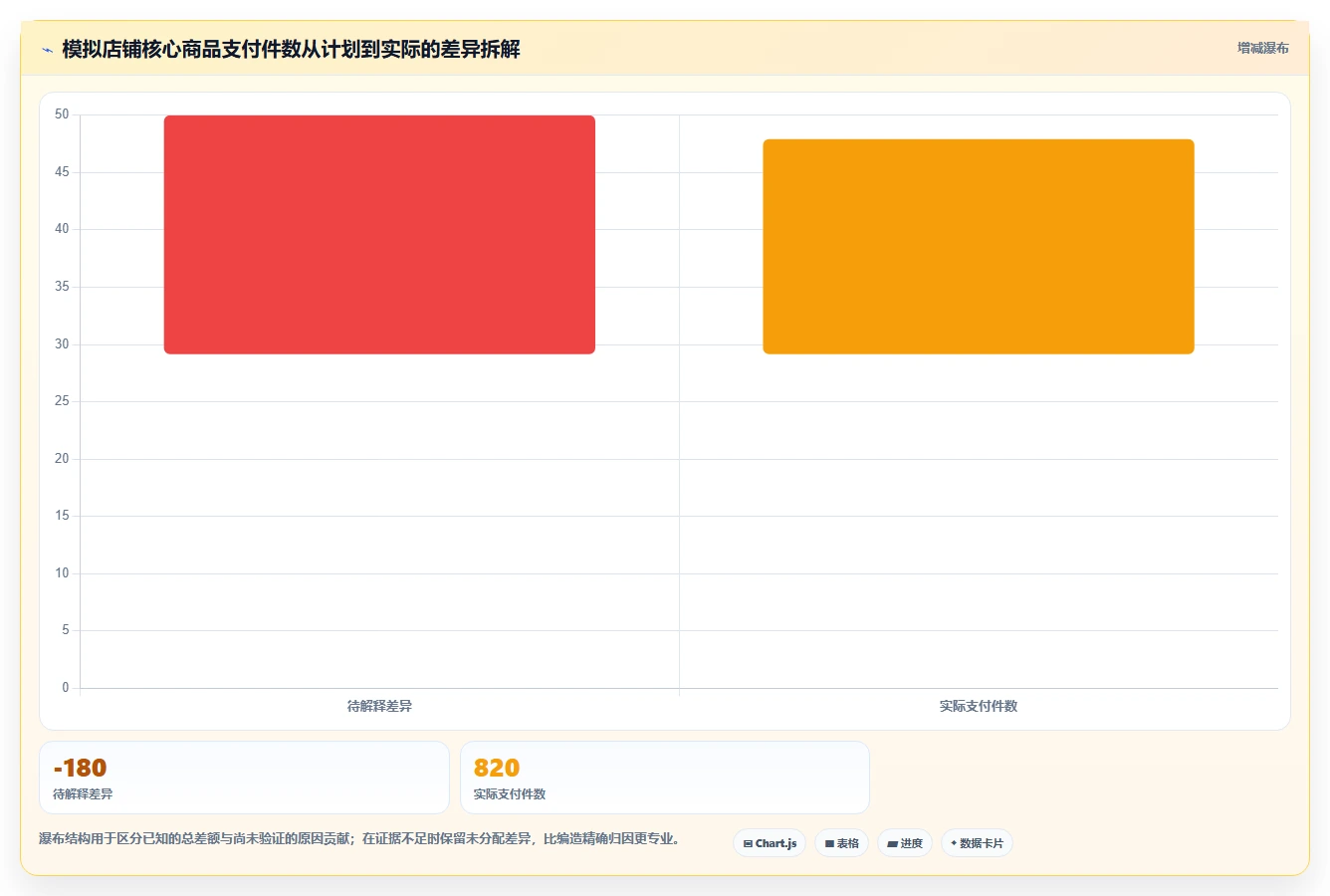Click the y-axis value 20
Viewport: 1330px width, 896px height.
(x=62, y=459)
